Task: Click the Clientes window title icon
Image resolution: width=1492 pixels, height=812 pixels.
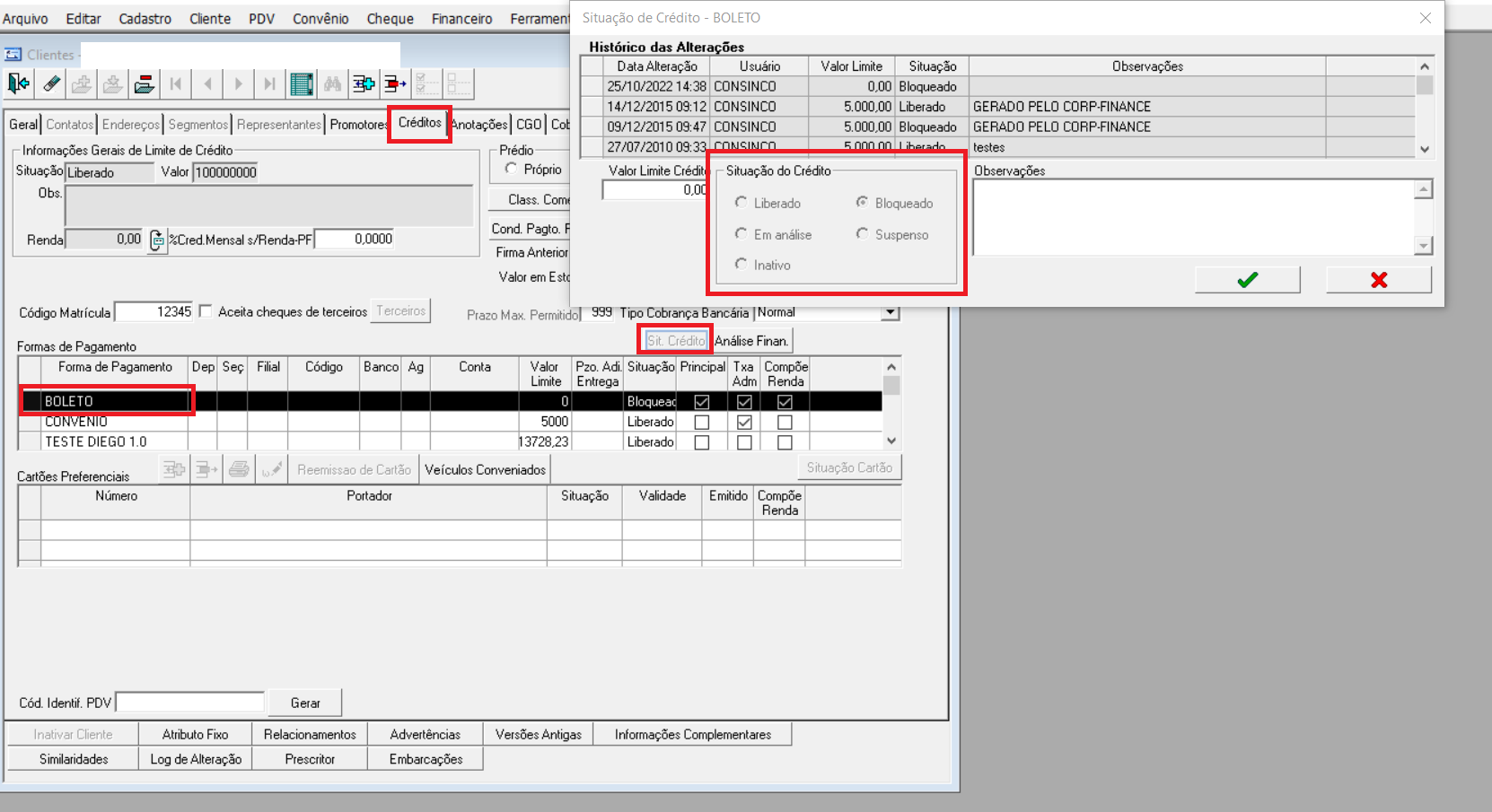Action: click(x=13, y=55)
